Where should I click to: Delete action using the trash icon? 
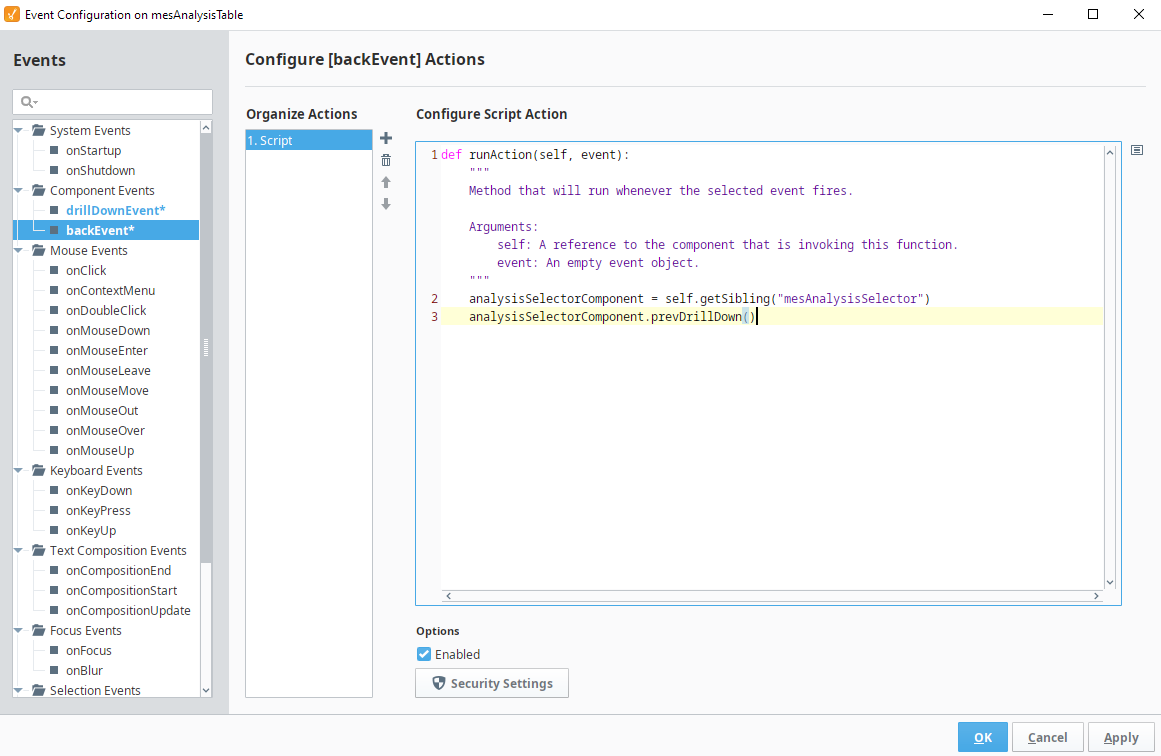[x=386, y=160]
